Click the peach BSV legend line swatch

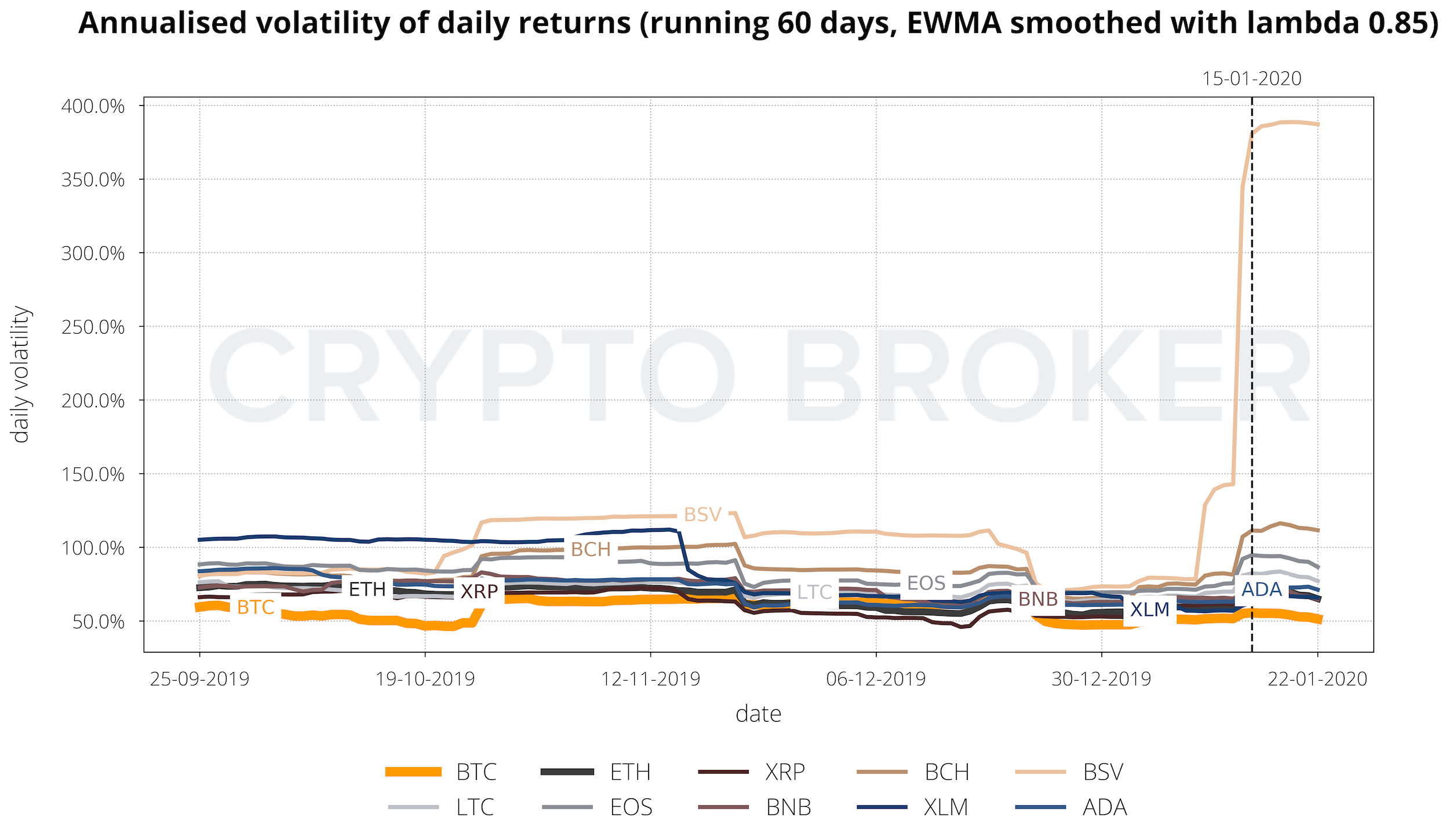[x=1041, y=772]
